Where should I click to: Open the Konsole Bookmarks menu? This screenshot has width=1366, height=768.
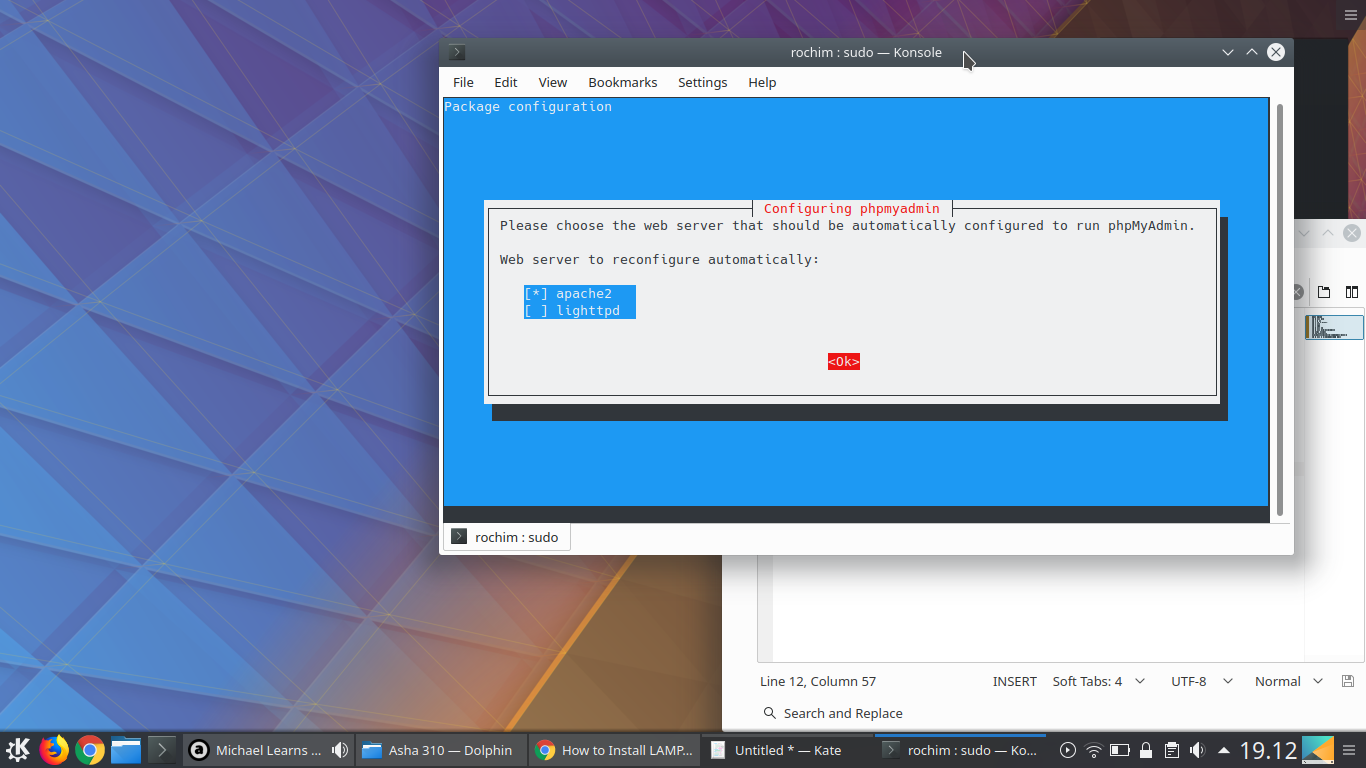pyautogui.click(x=623, y=82)
